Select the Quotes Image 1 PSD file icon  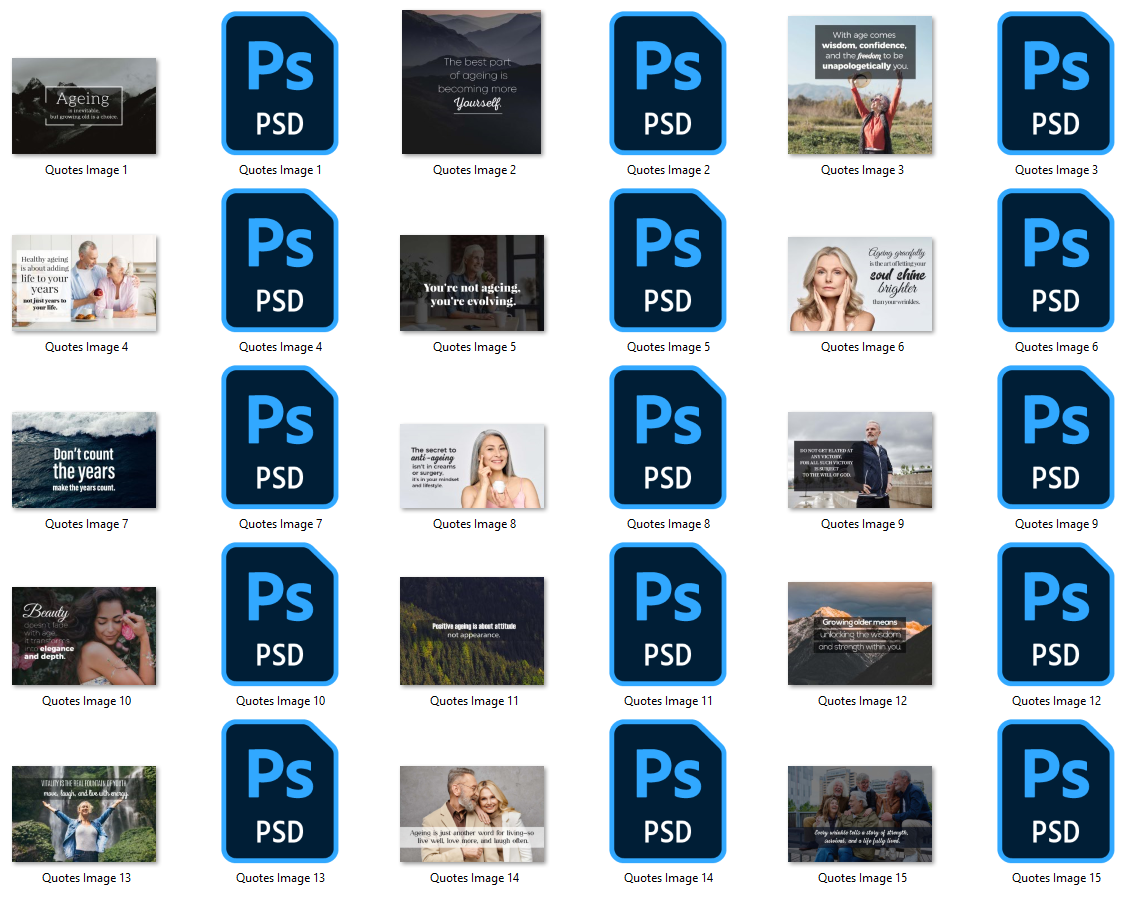click(x=280, y=84)
